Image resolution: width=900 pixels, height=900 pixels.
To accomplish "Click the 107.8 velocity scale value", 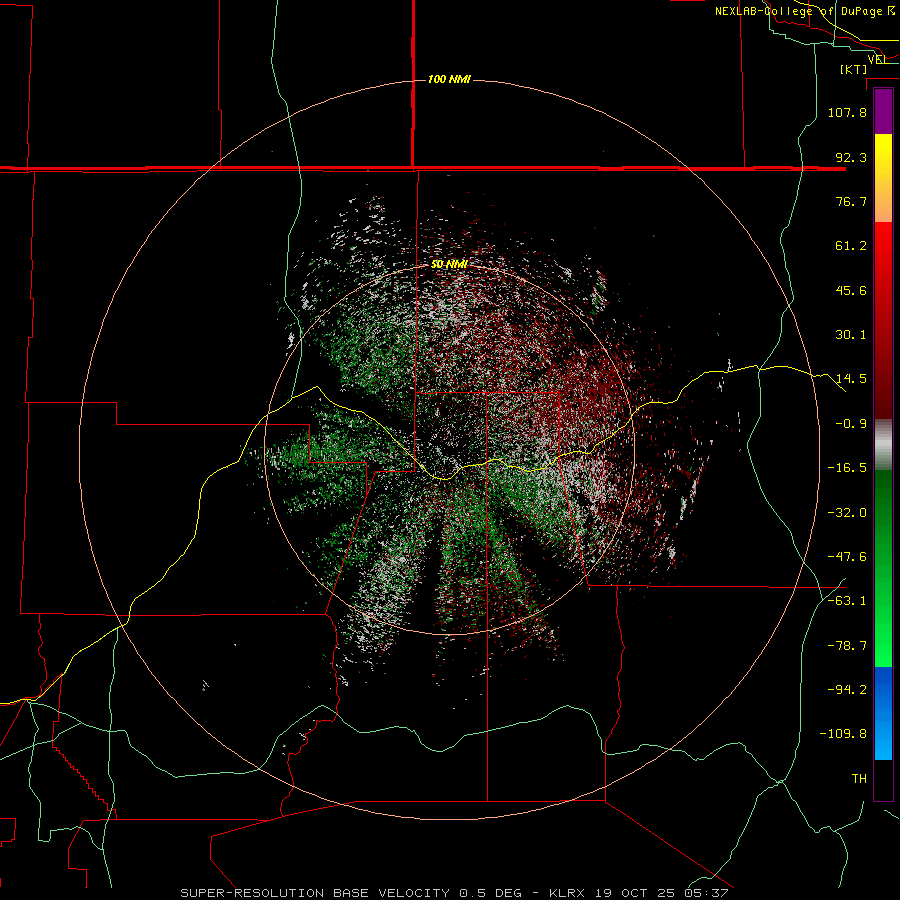I will coord(847,112).
